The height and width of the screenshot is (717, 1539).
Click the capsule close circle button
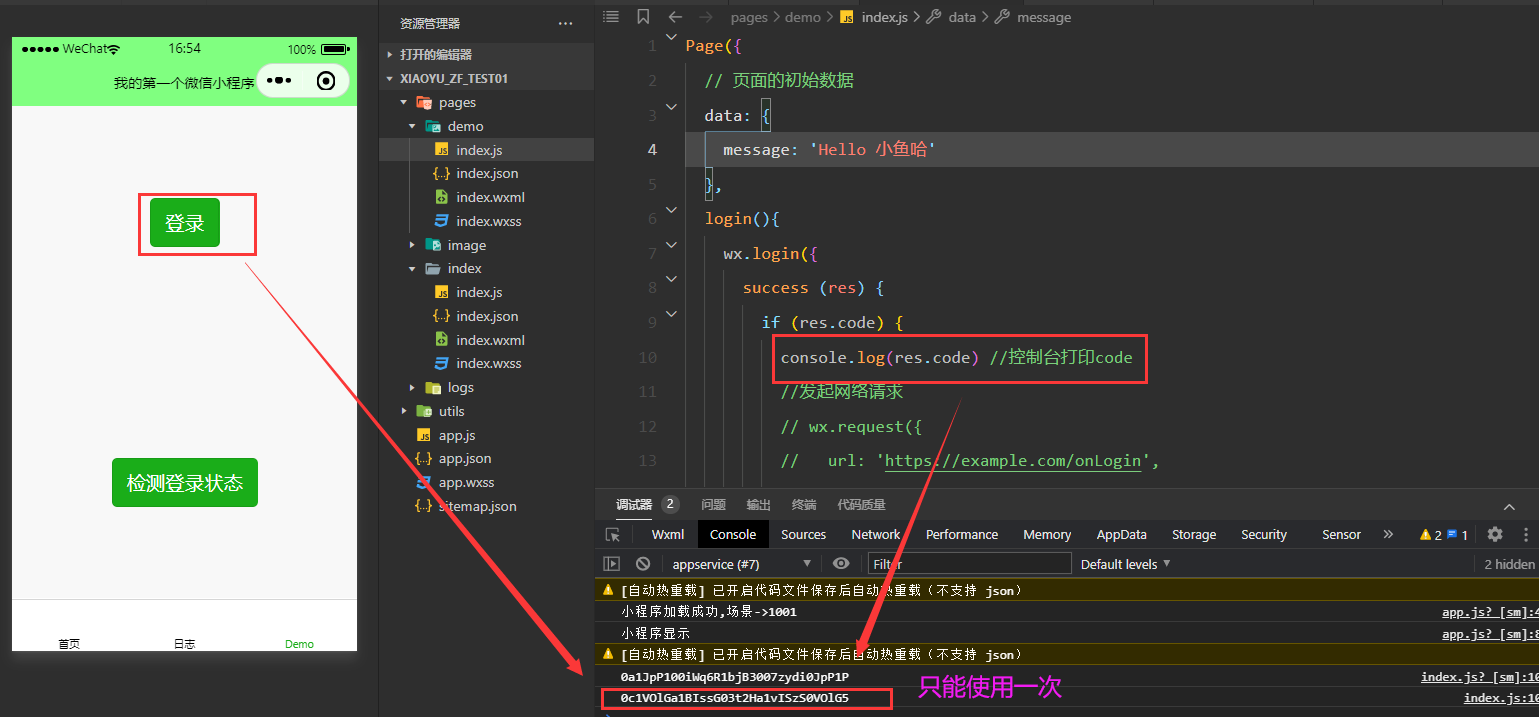(x=326, y=81)
